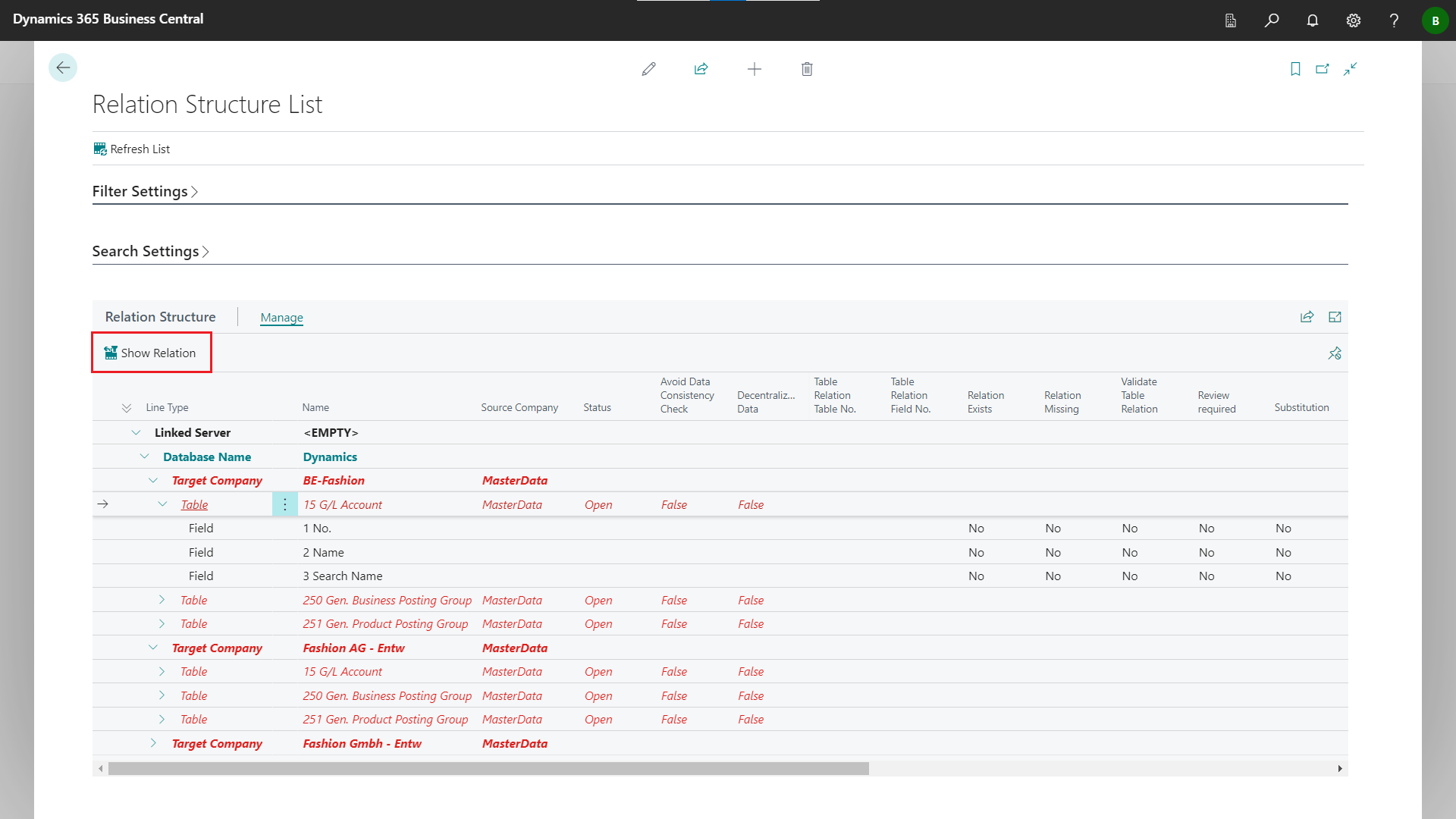Click the Status column header
Screen dimensions: 1456x819
tap(597, 408)
